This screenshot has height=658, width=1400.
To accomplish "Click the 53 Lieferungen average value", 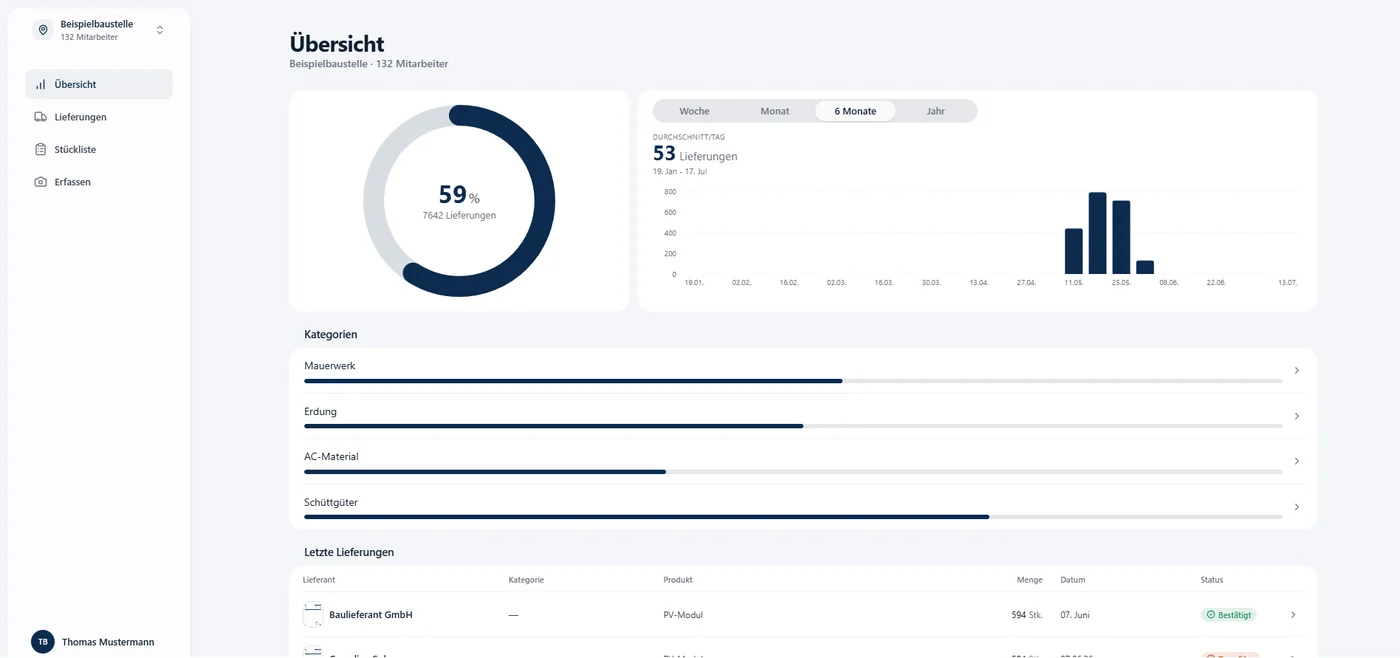I will [x=695, y=154].
